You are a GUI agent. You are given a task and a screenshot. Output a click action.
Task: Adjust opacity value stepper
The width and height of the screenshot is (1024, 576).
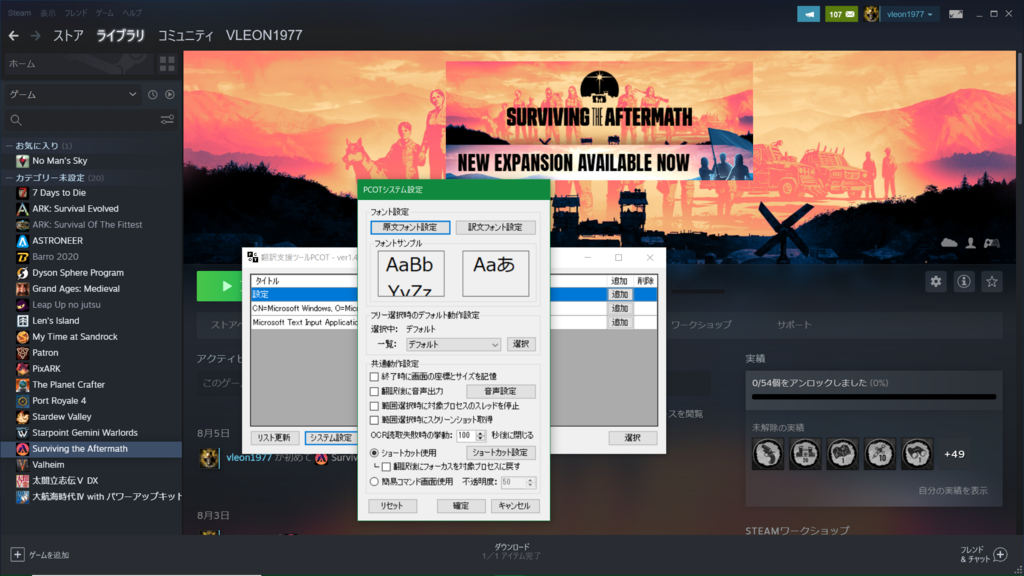(530, 482)
